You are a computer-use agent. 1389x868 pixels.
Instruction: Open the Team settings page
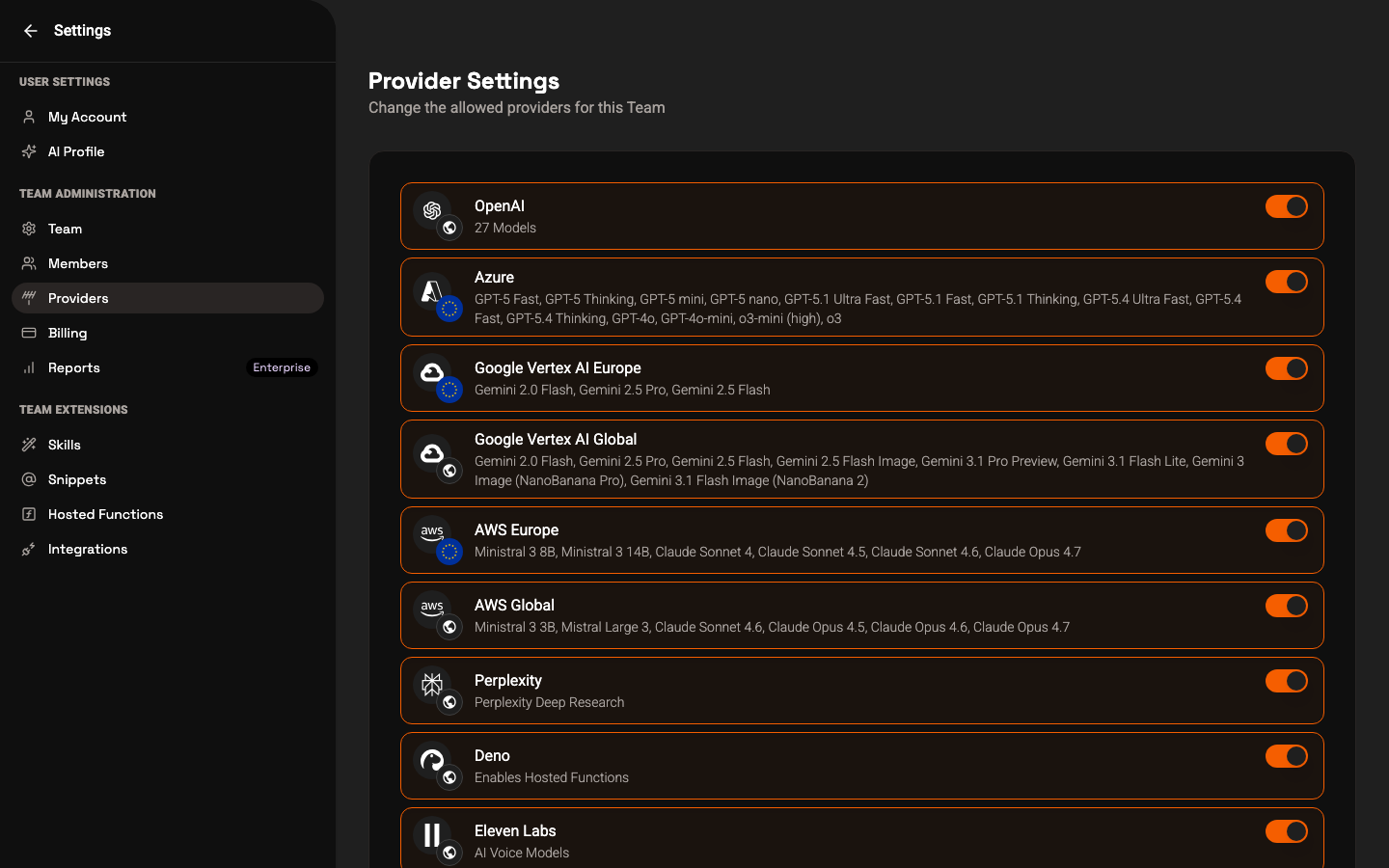pyautogui.click(x=168, y=229)
